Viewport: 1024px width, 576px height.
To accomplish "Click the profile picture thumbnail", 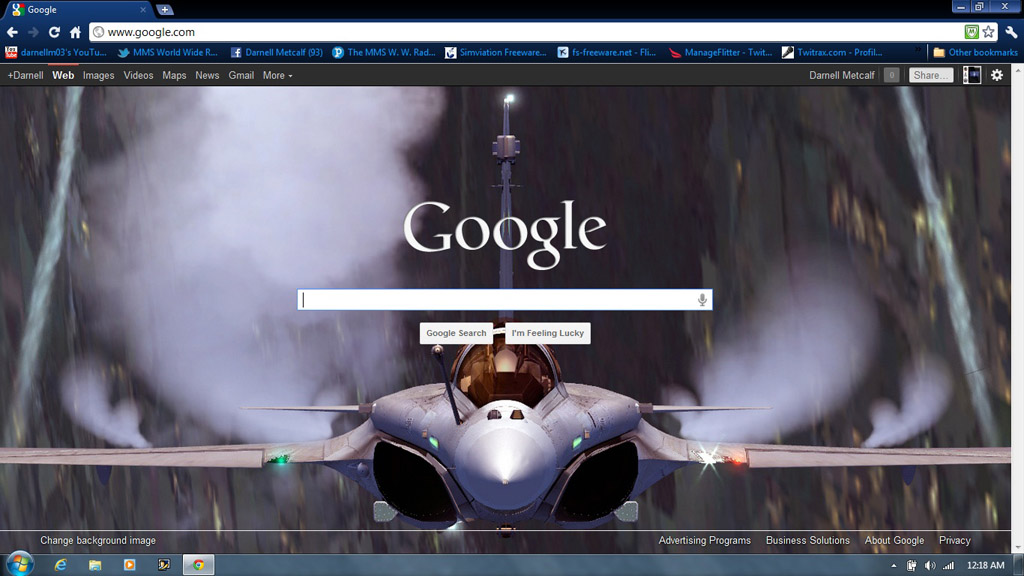I will pyautogui.click(x=972, y=75).
